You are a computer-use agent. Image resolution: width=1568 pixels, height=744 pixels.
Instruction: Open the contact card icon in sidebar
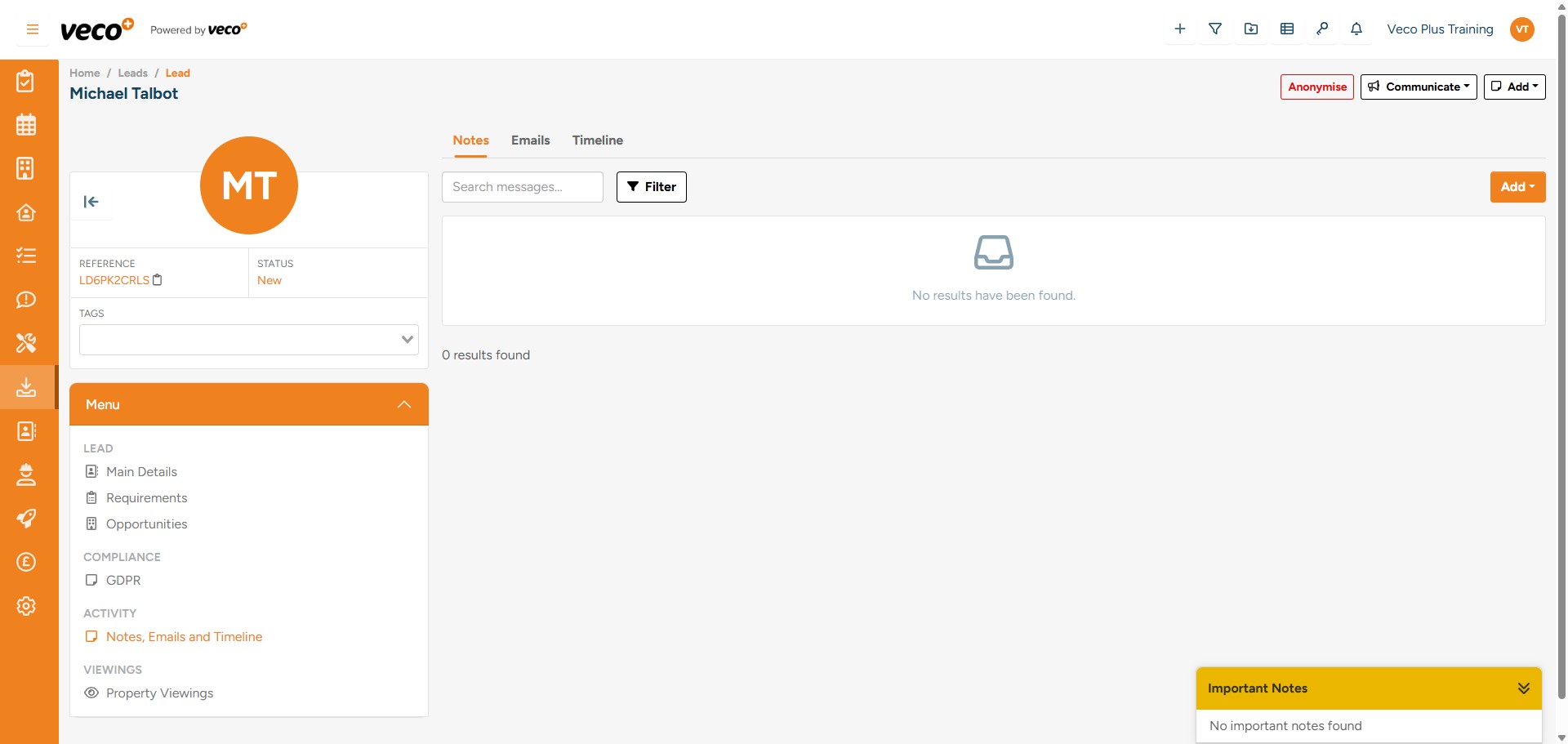(26, 431)
